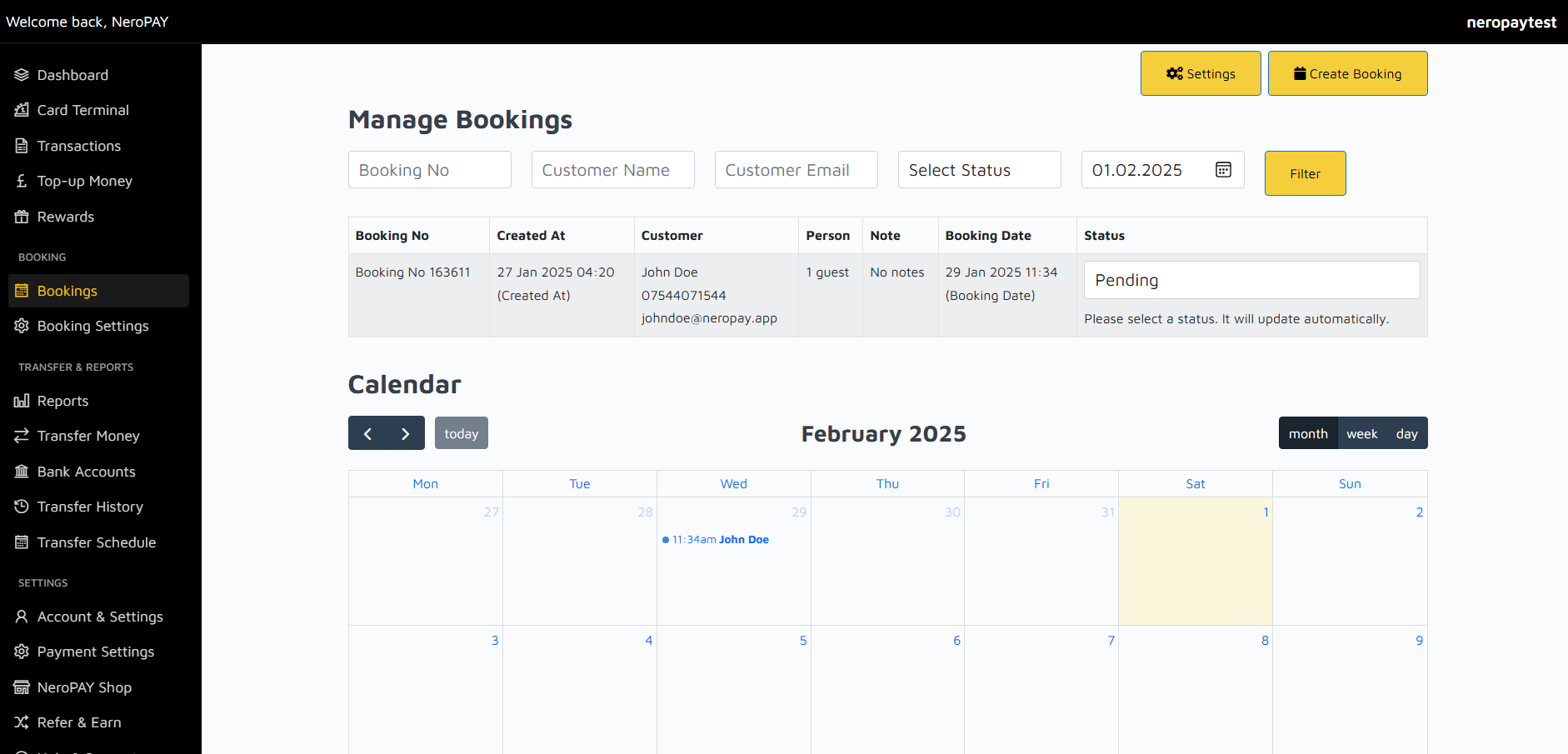
Task: Expand the Pending status dropdown for booking
Action: tap(1251, 280)
